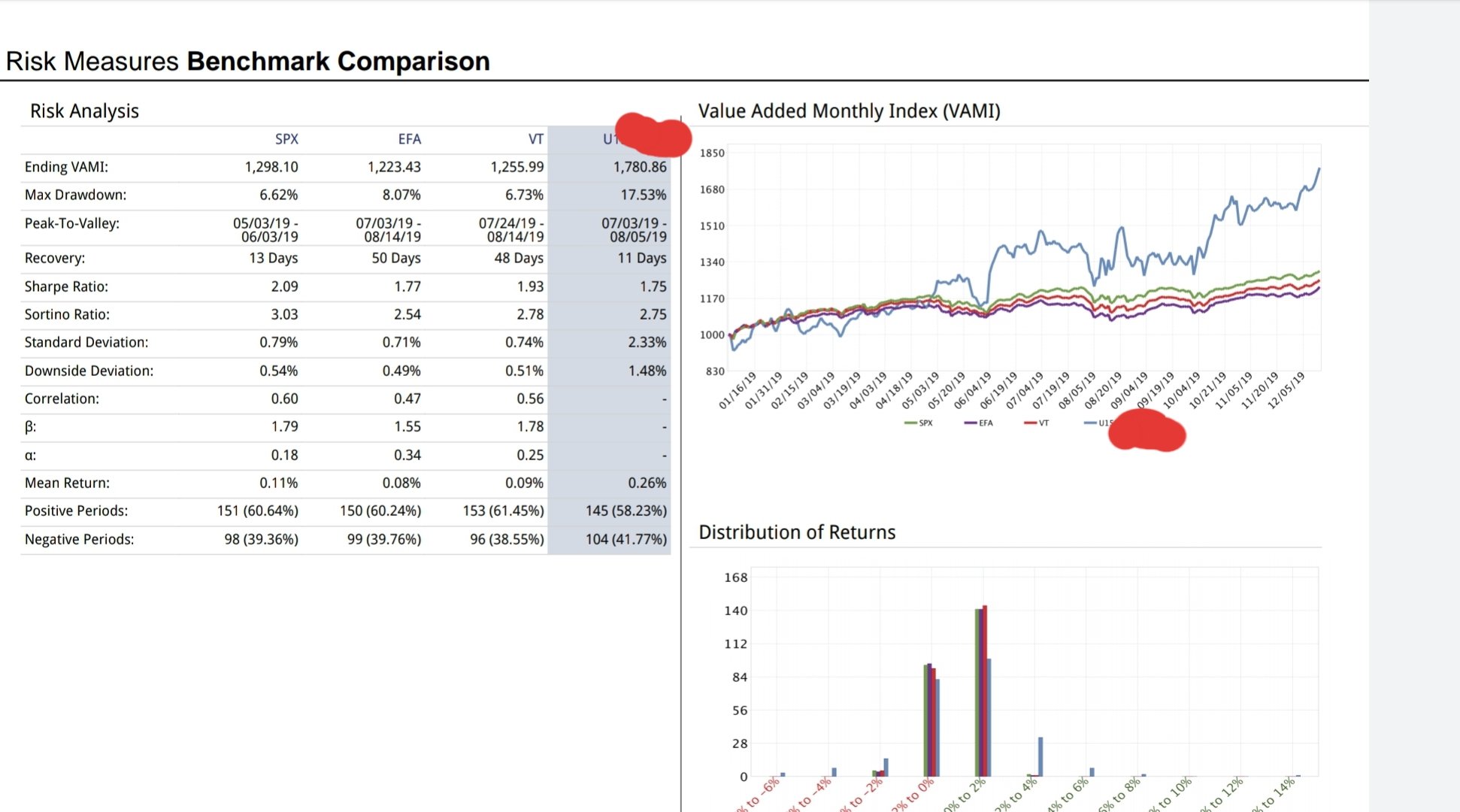The height and width of the screenshot is (812, 1460).
Task: Click the SPX Correlation value 0.60
Action: 284,398
